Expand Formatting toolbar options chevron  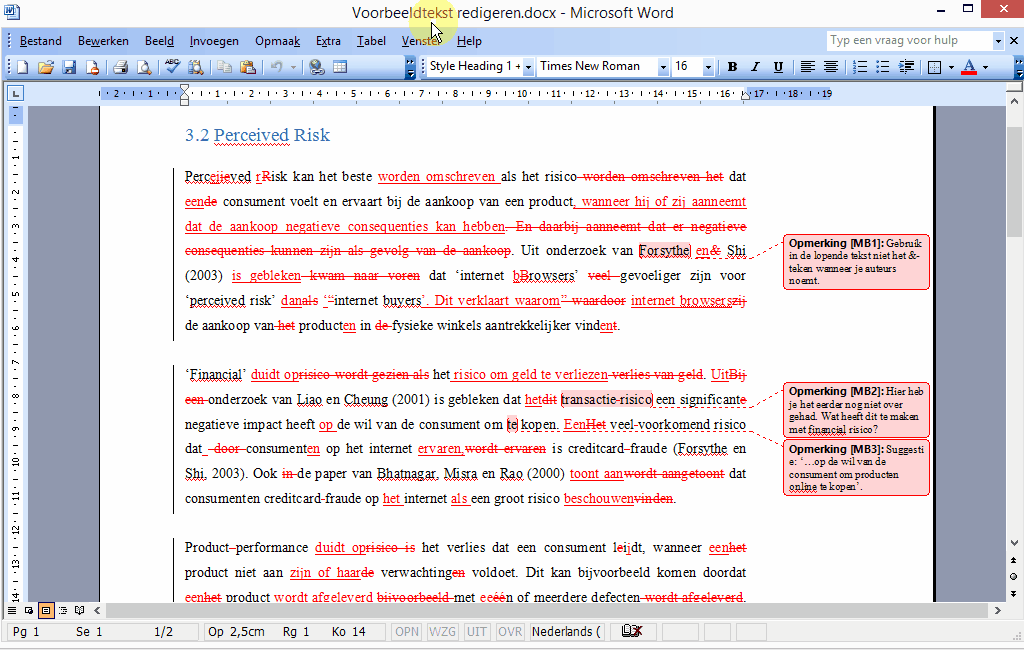1018,67
